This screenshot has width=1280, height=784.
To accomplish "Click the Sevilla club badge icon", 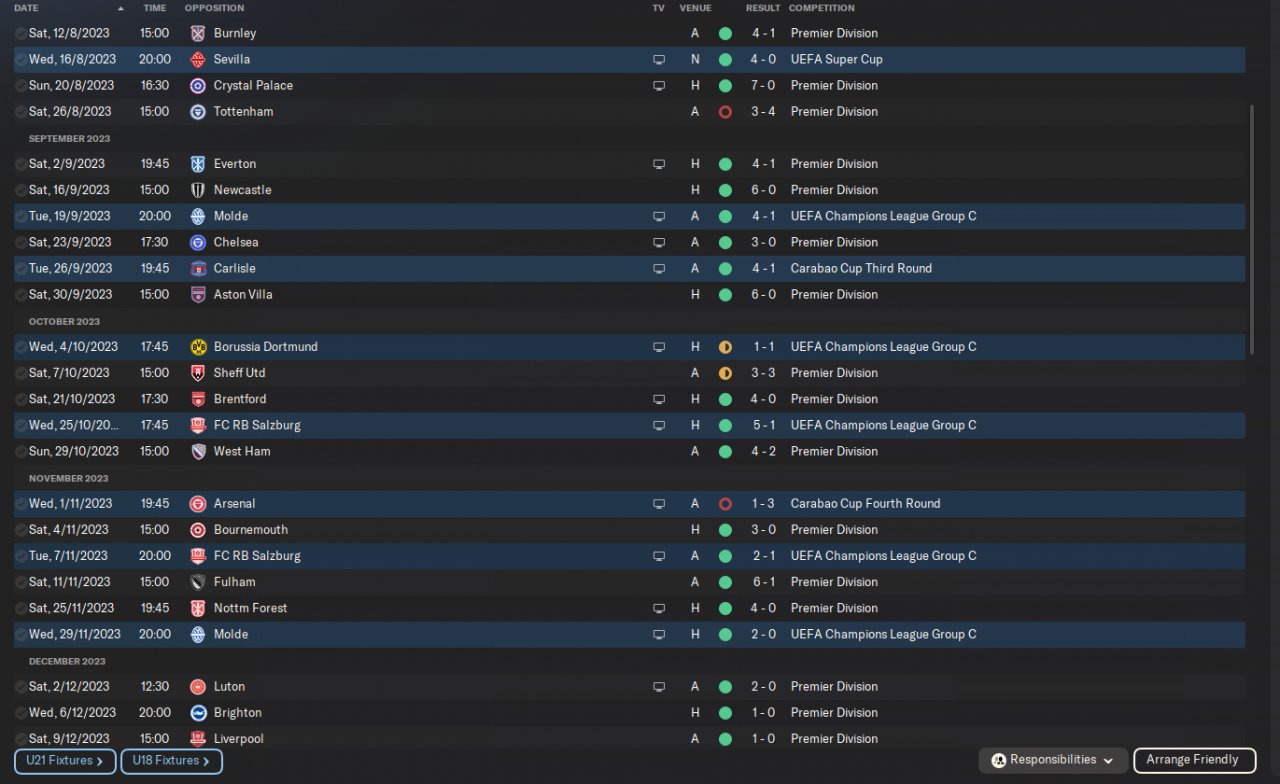I will click(198, 59).
